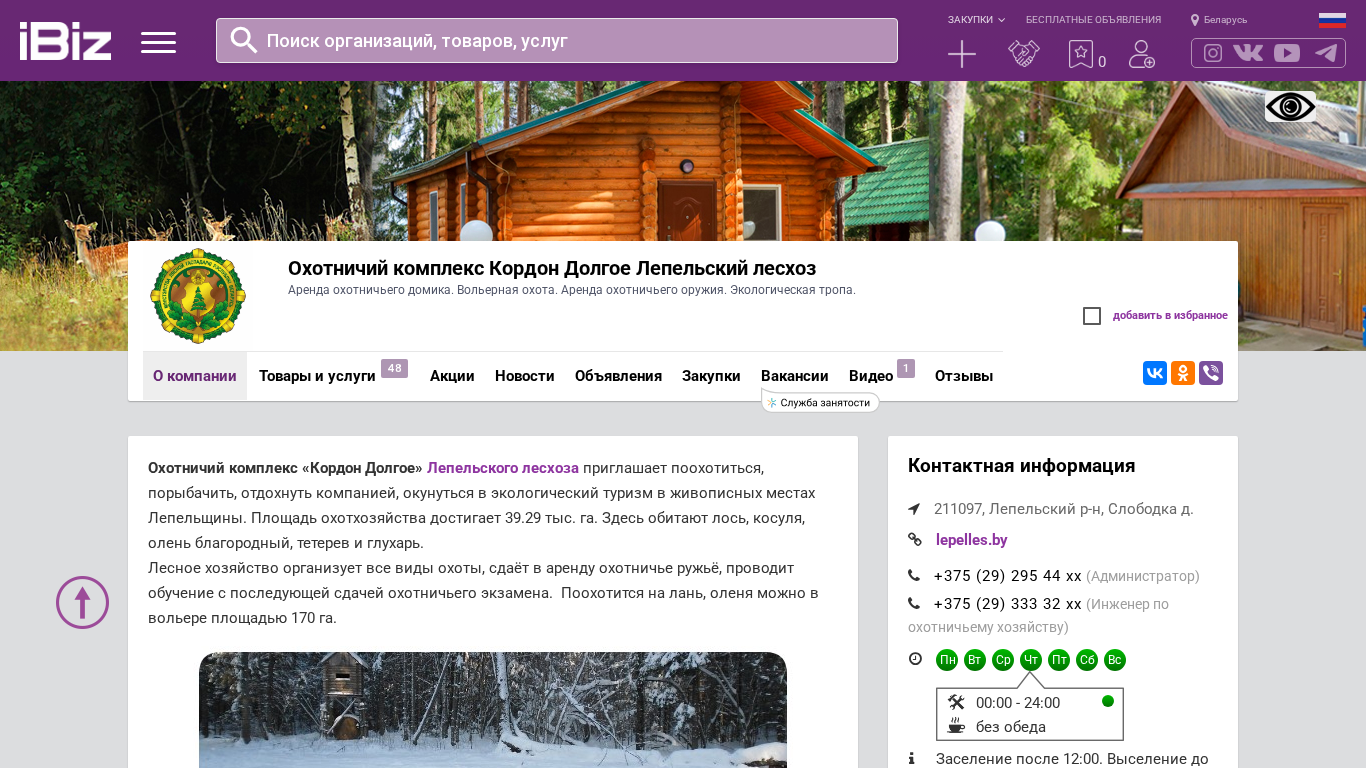1366x768 pixels.
Task: Click the magnifier search icon
Action: pos(244,40)
